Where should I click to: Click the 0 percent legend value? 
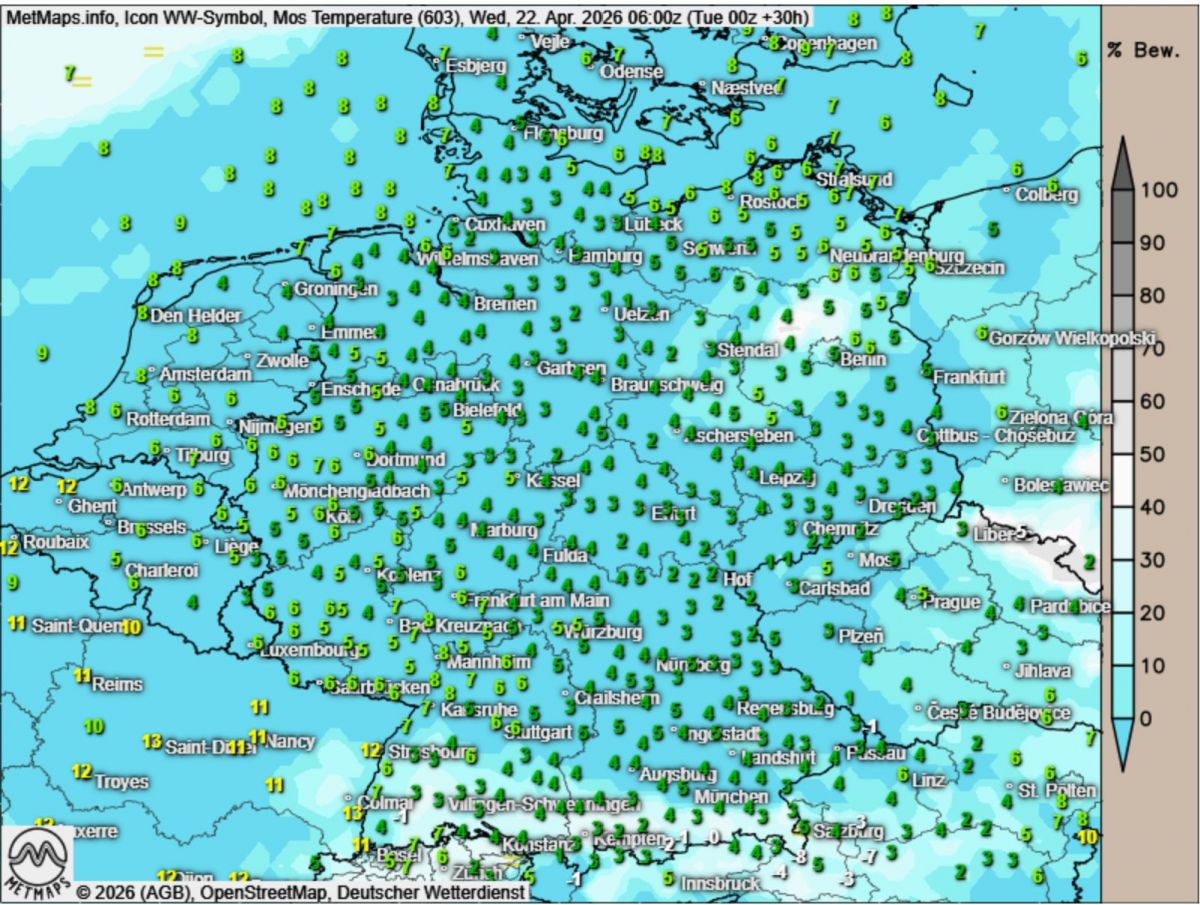pos(1145,718)
